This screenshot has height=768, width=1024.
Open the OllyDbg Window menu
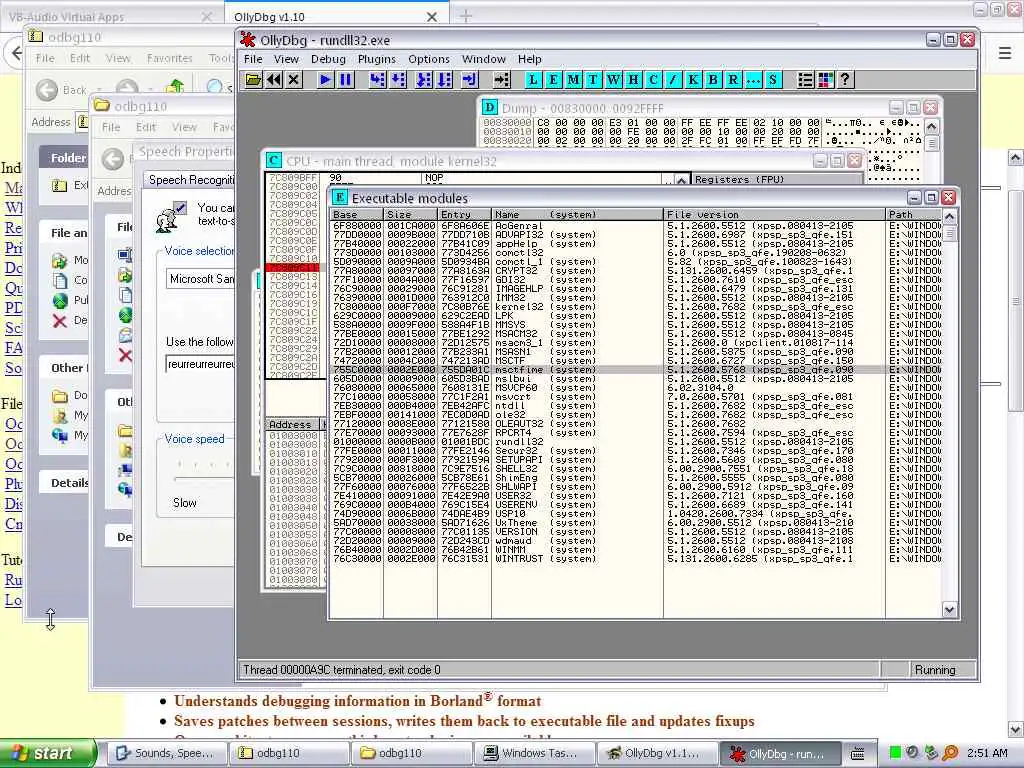click(x=483, y=59)
